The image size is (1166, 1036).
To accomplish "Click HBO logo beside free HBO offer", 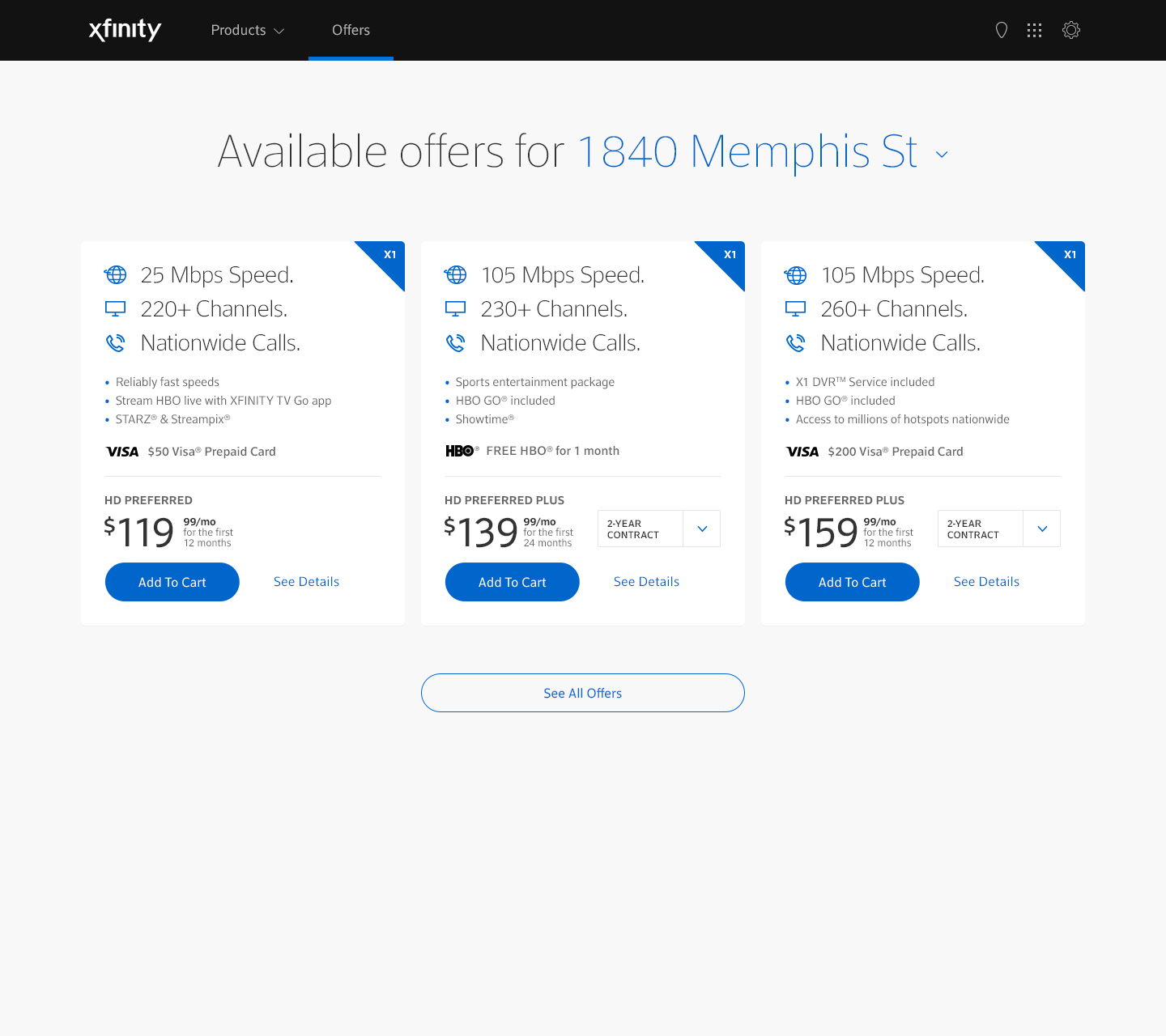I will pyautogui.click(x=462, y=451).
